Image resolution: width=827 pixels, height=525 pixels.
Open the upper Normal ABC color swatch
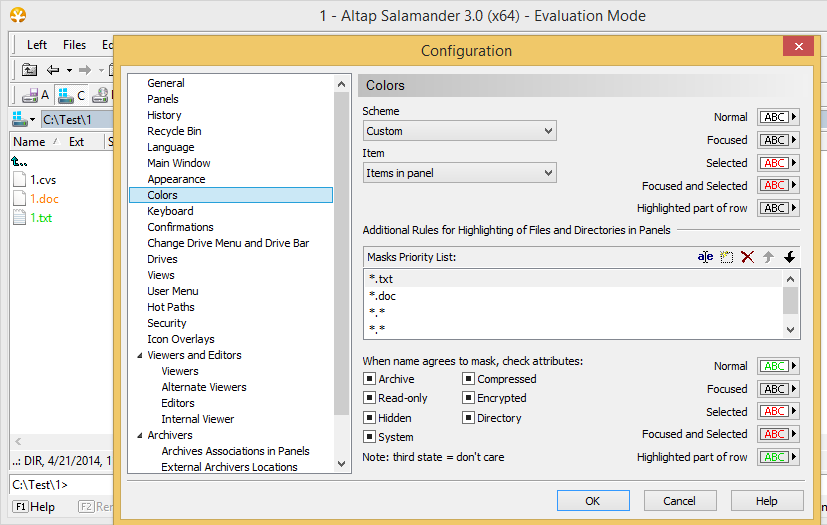tap(778, 117)
